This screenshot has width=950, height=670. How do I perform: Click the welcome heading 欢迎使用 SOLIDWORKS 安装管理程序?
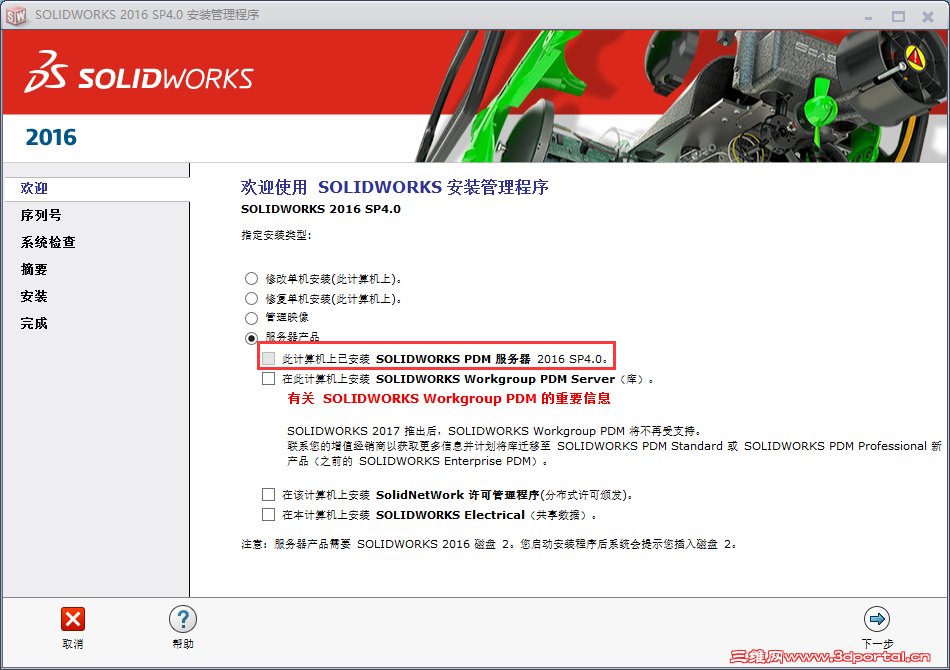(394, 187)
